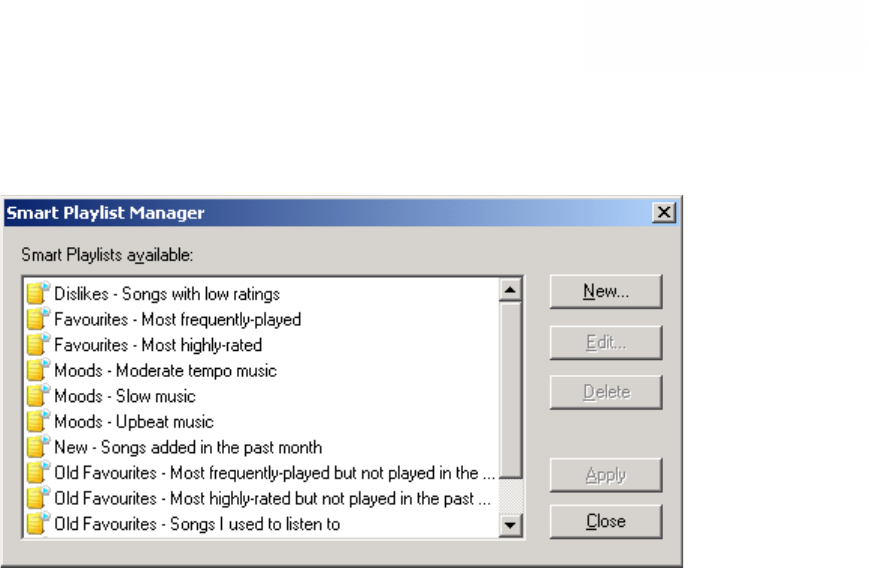Click the scrollbar track below the thumb
Viewport: 869px width, 568px height.
point(510,496)
